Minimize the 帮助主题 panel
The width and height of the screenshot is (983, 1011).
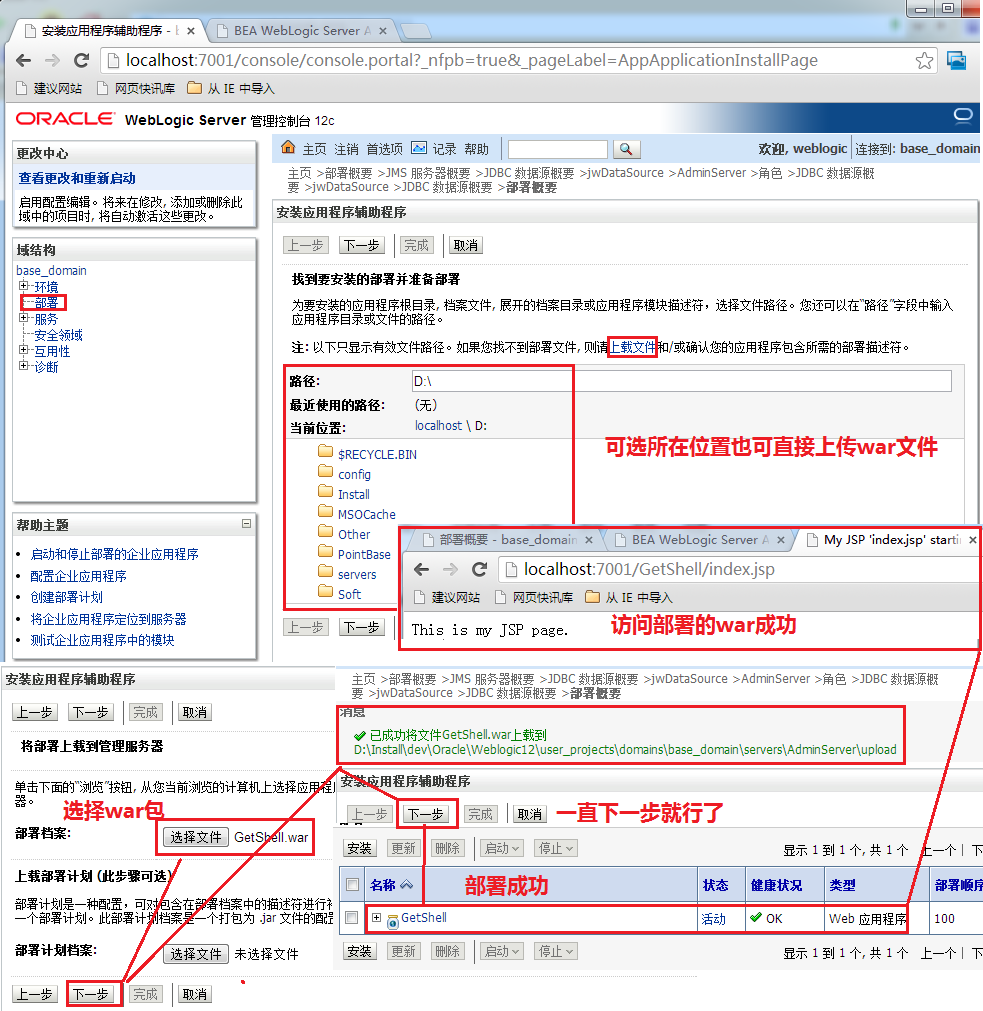pos(246,524)
